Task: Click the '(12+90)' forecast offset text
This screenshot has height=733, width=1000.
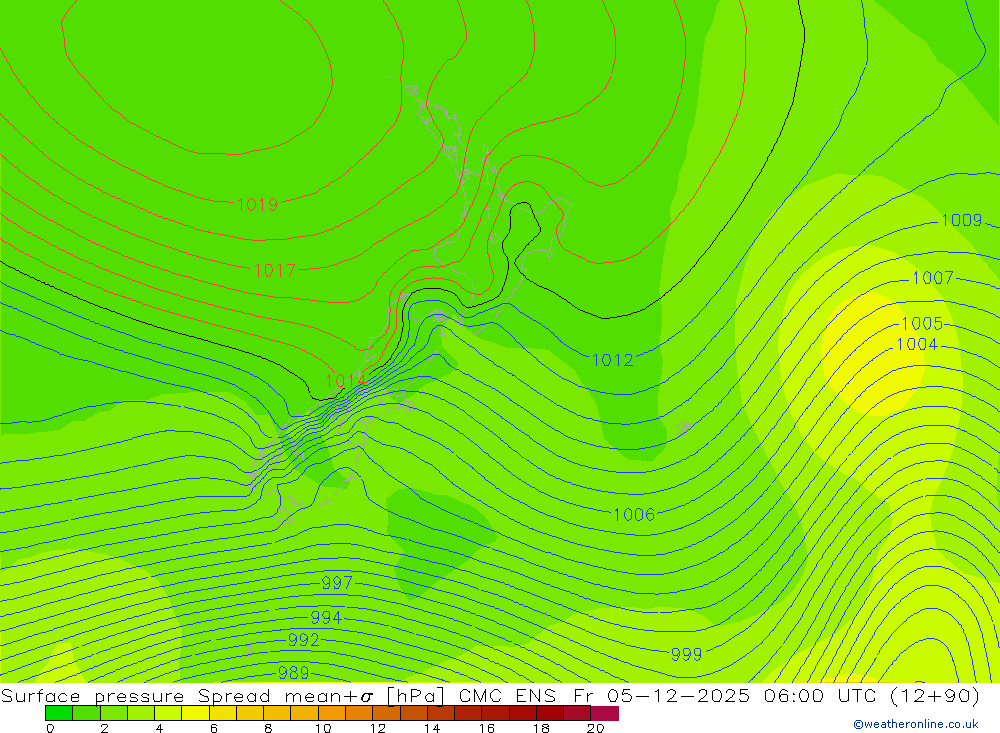Action: [x=934, y=696]
